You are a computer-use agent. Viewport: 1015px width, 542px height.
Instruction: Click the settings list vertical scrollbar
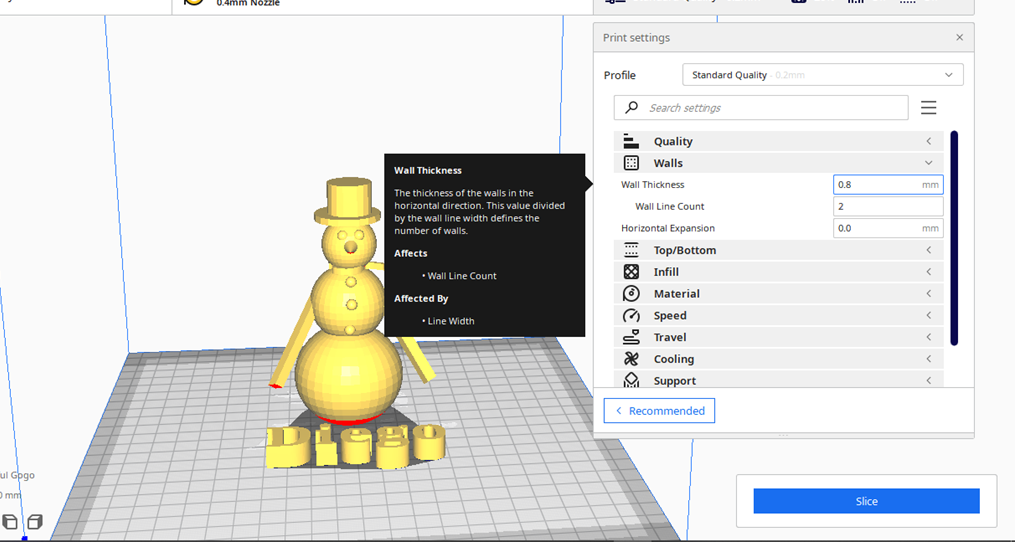tap(954, 238)
